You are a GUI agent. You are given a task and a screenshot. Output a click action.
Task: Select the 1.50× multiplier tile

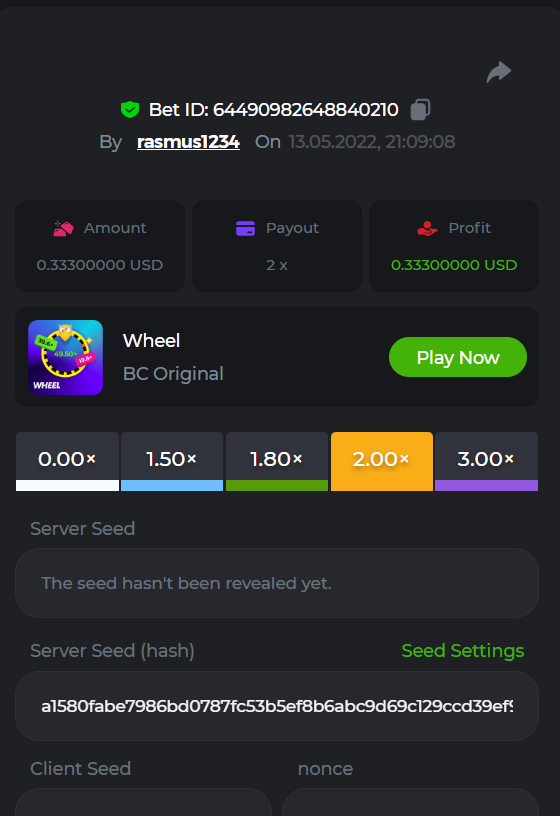172,462
